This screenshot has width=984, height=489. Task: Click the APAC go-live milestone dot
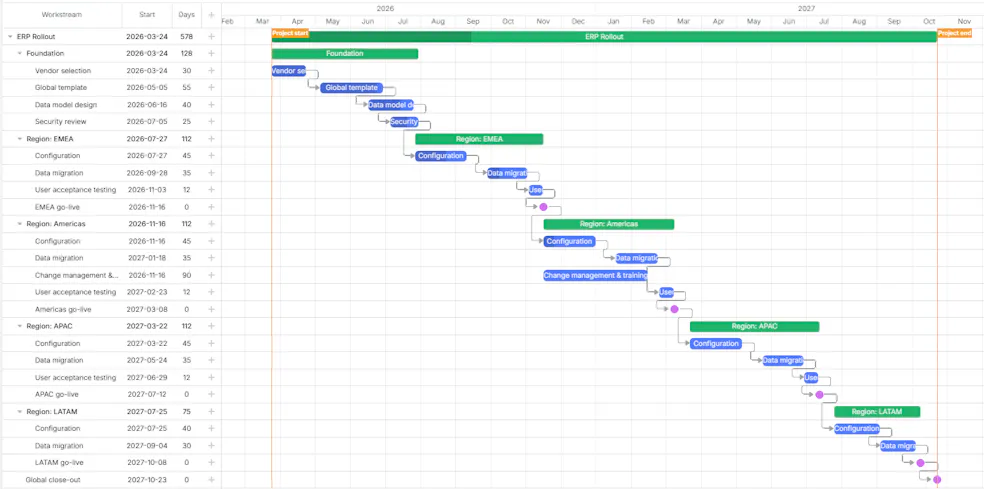point(819,394)
